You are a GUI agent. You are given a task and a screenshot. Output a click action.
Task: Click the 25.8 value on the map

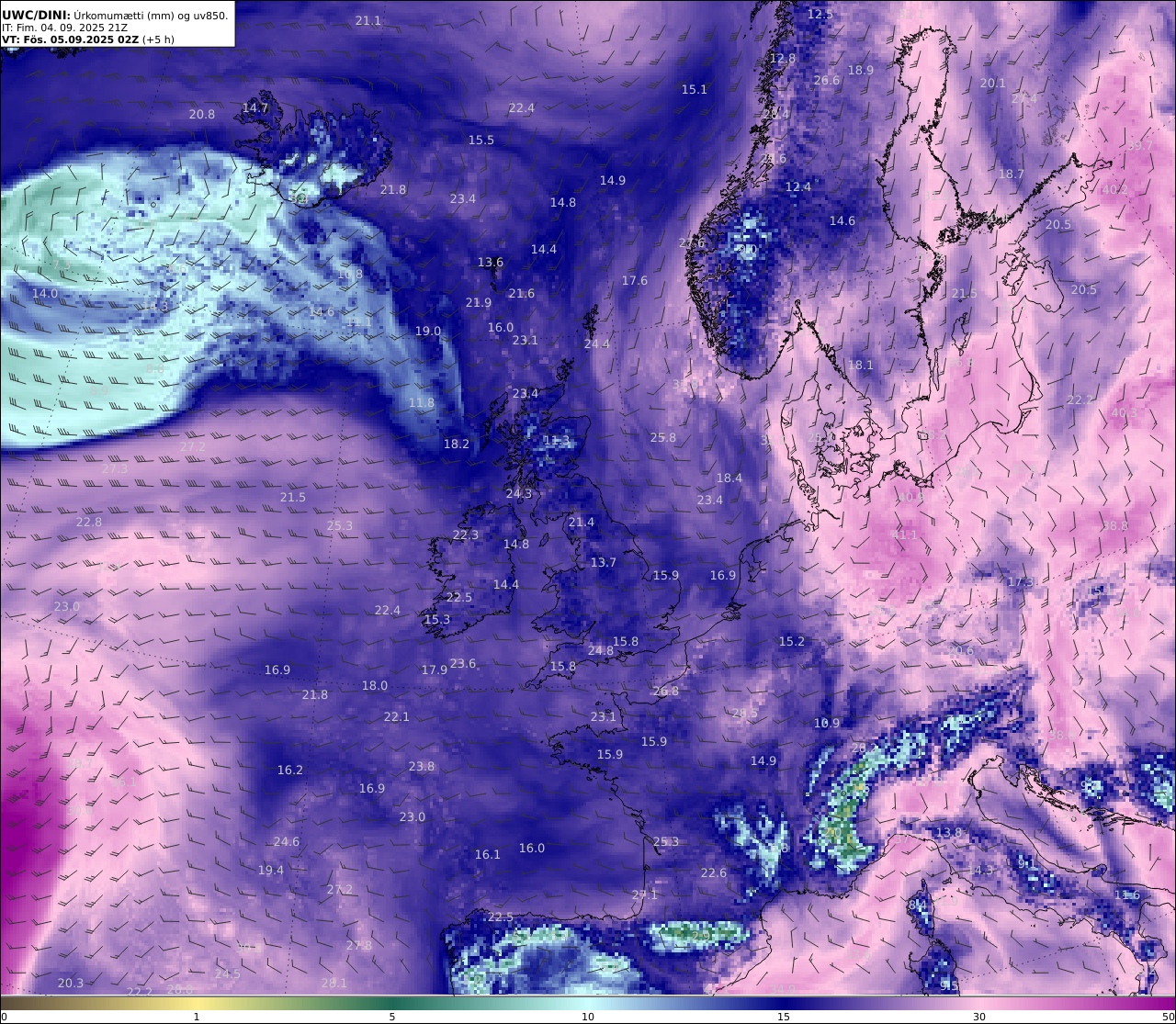coord(663,437)
